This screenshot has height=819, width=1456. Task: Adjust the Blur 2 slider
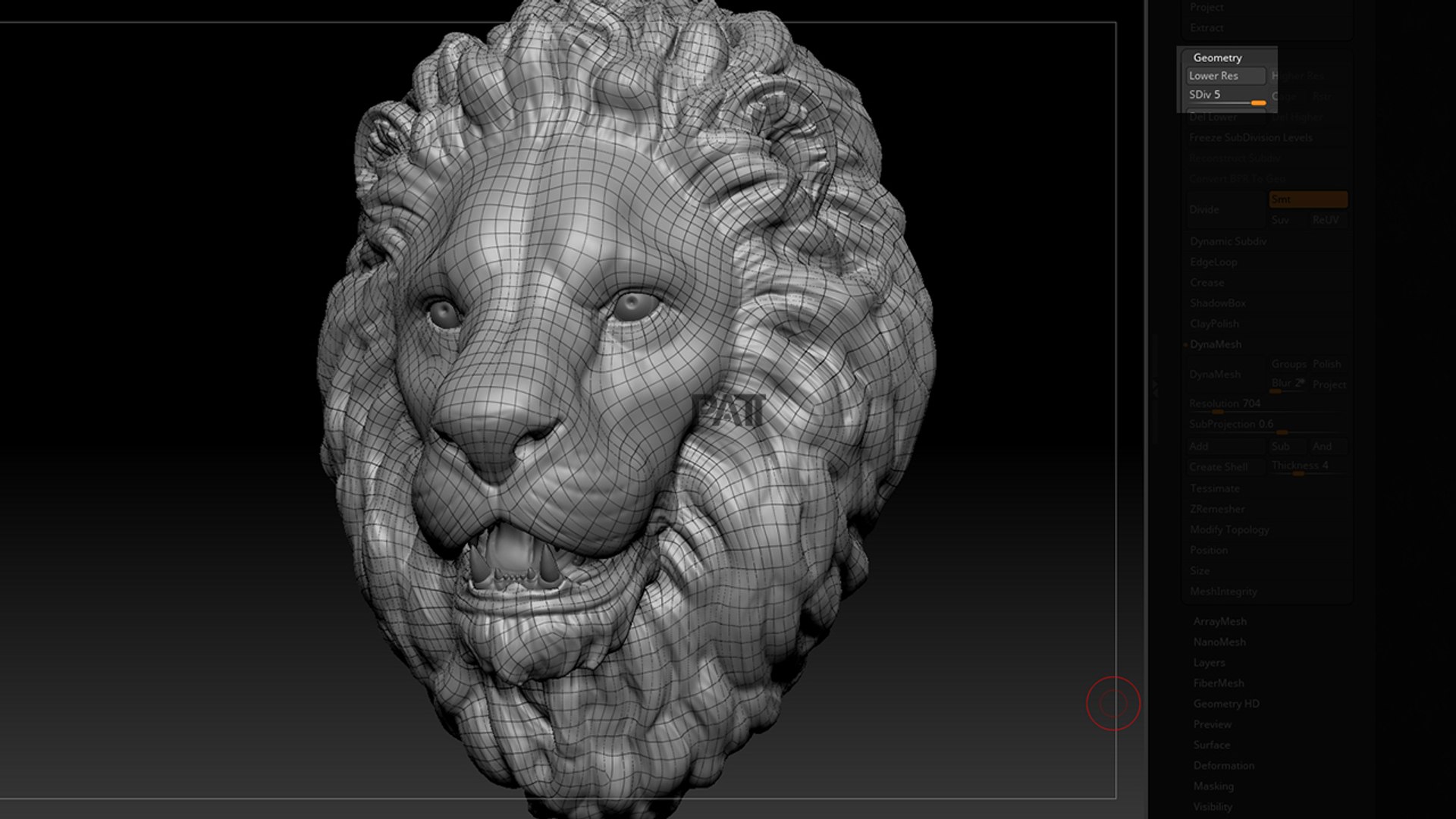(x=1288, y=384)
